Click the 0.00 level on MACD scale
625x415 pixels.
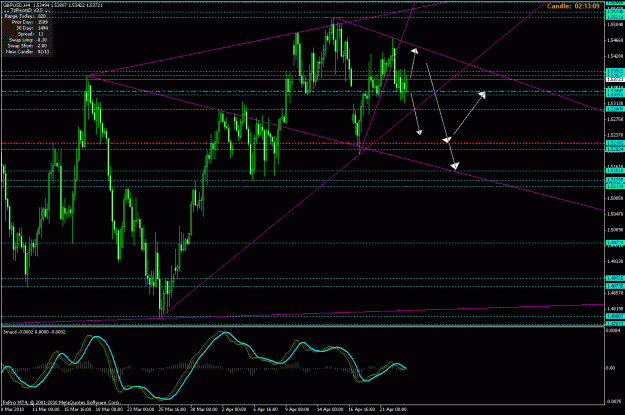pyautogui.click(x=610, y=368)
